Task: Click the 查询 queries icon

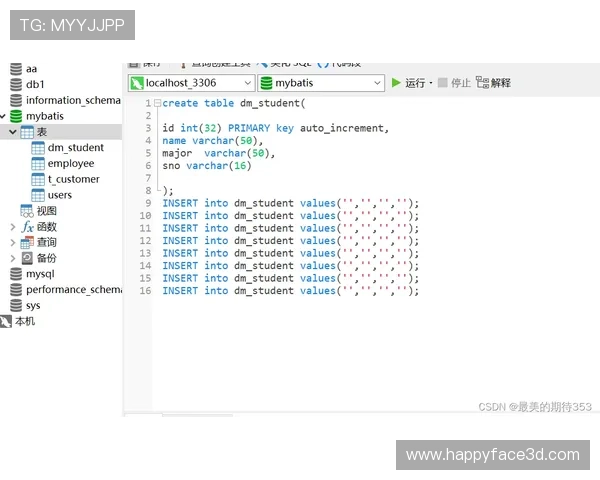Action: pos(27,242)
